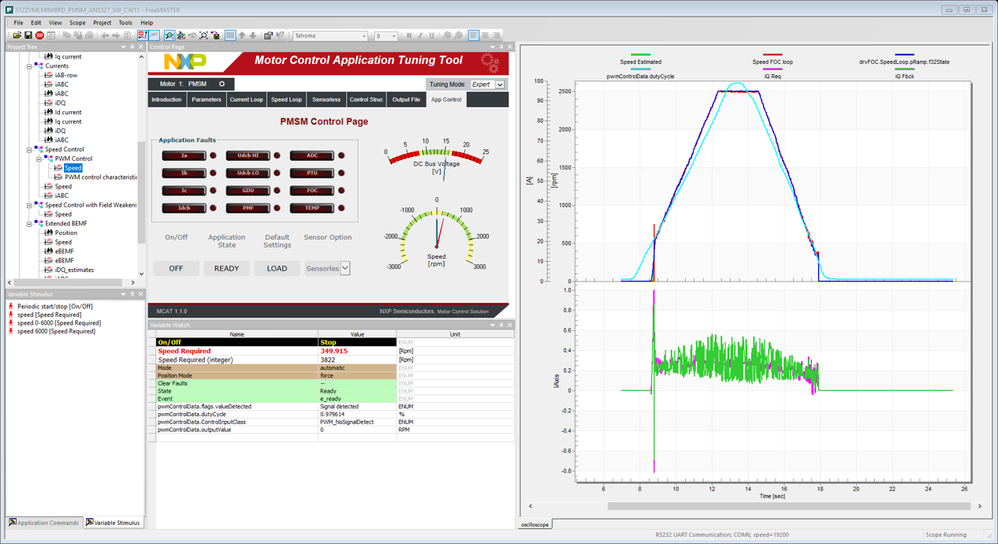Image resolution: width=998 pixels, height=544 pixels.
Task: Click the Idcb fault button
Action: 184,208
